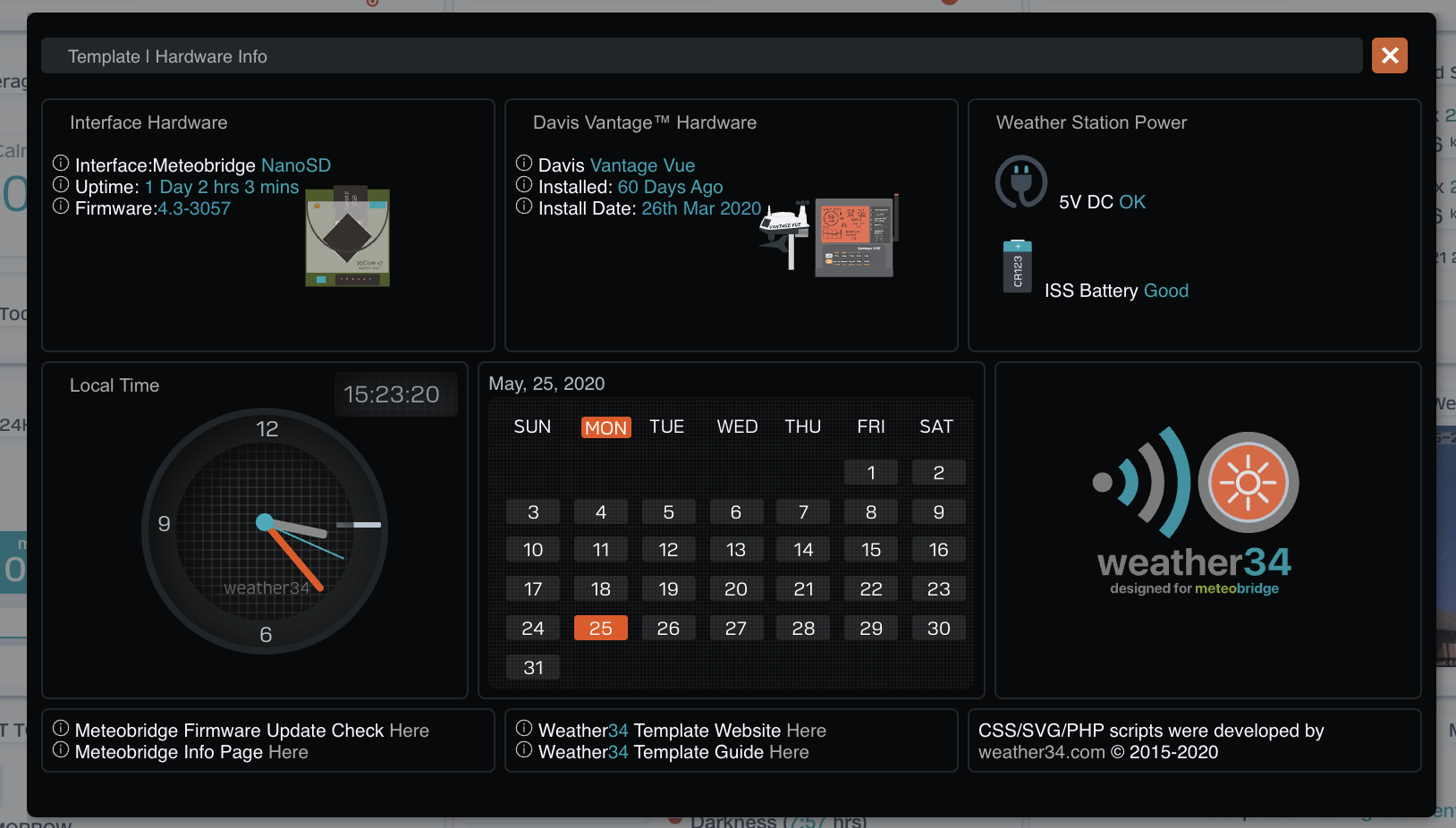Close the Hardware Info popup
1456x828 pixels.
(x=1389, y=55)
